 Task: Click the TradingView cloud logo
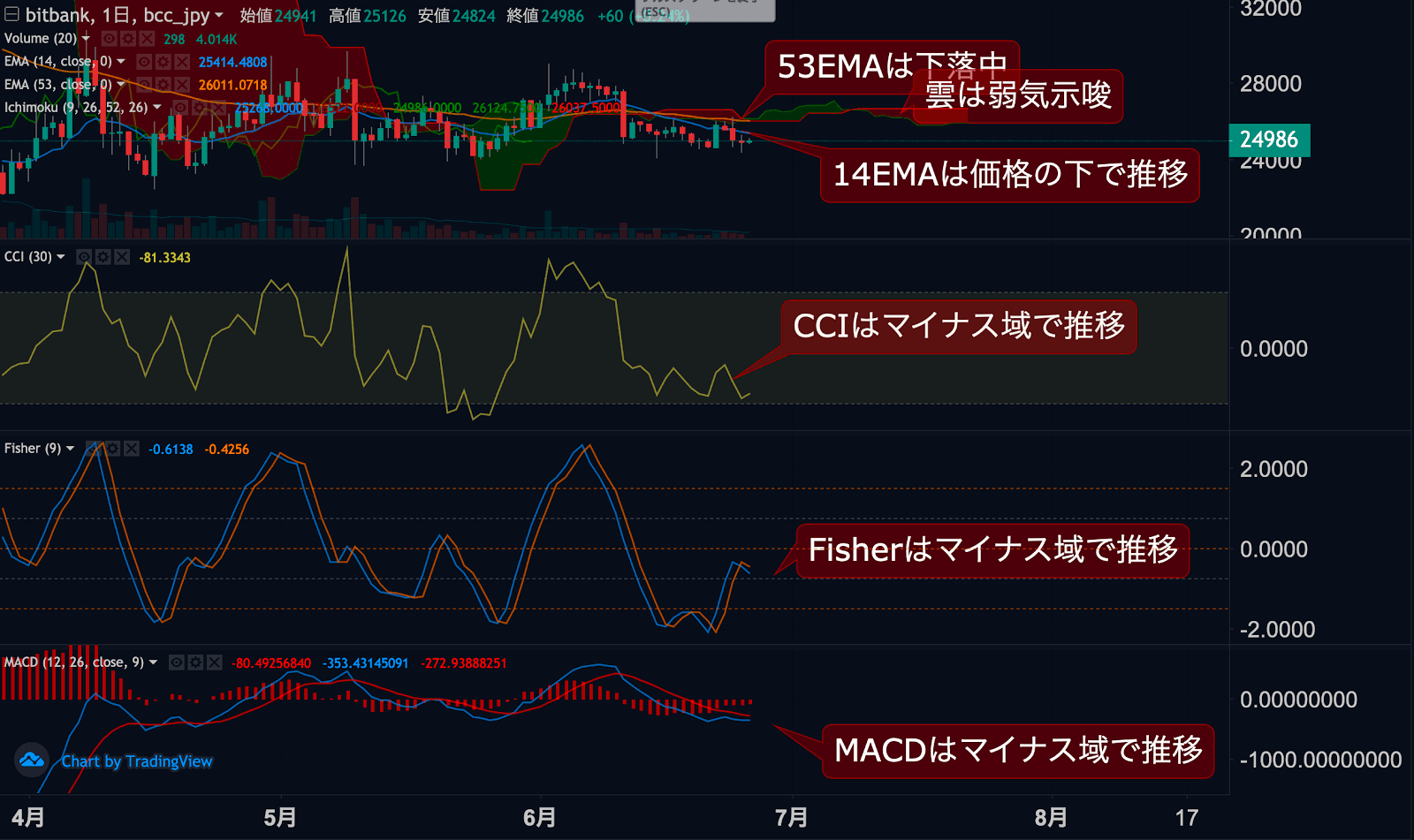(x=32, y=760)
